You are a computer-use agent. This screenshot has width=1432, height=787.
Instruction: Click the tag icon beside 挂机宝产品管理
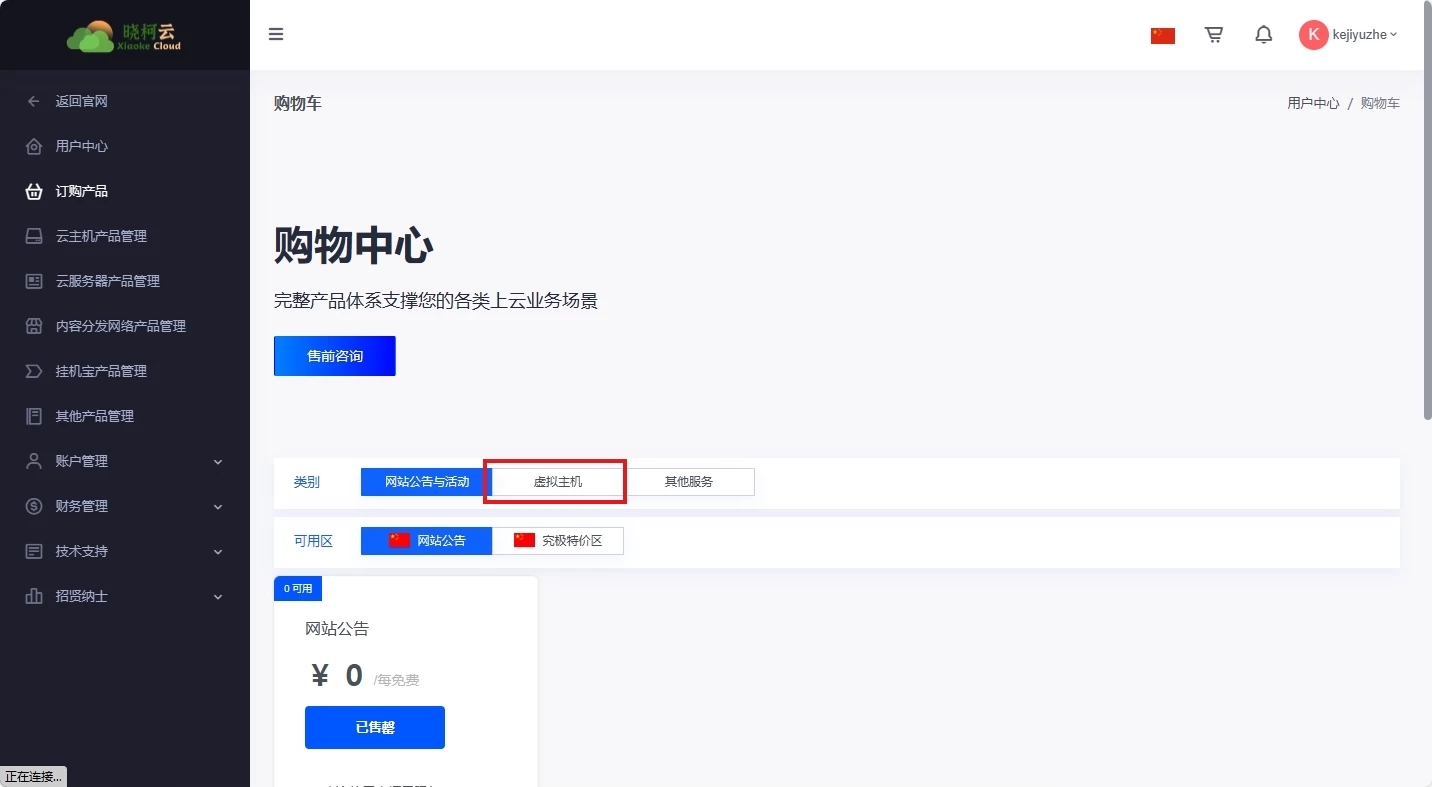[x=34, y=371]
